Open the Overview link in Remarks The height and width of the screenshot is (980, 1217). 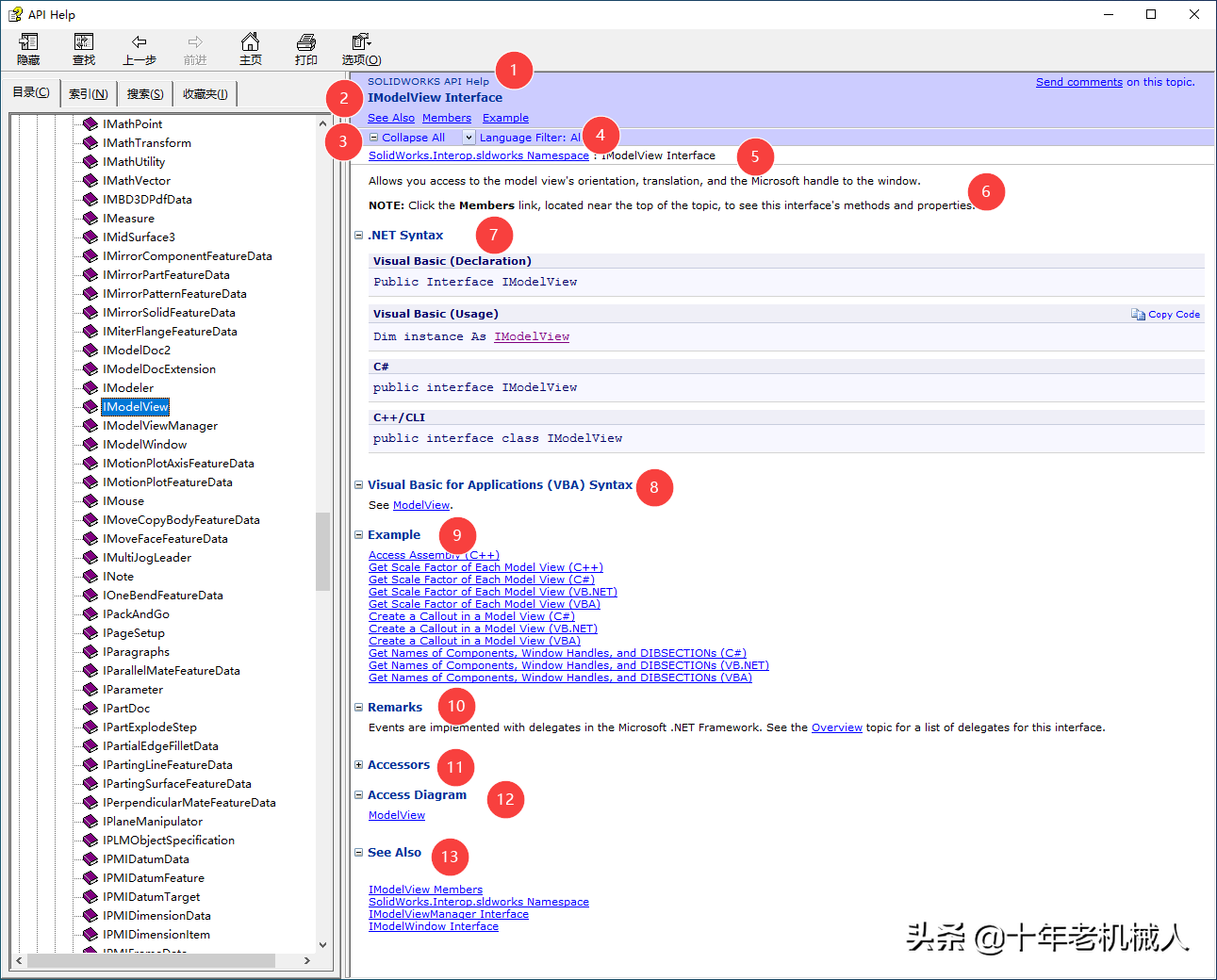837,728
